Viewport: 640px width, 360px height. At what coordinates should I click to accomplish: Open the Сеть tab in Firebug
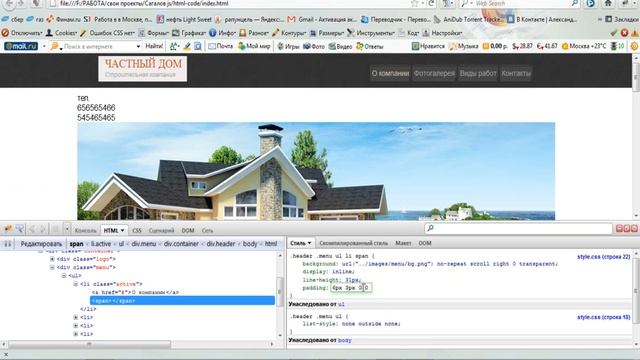tap(207, 231)
